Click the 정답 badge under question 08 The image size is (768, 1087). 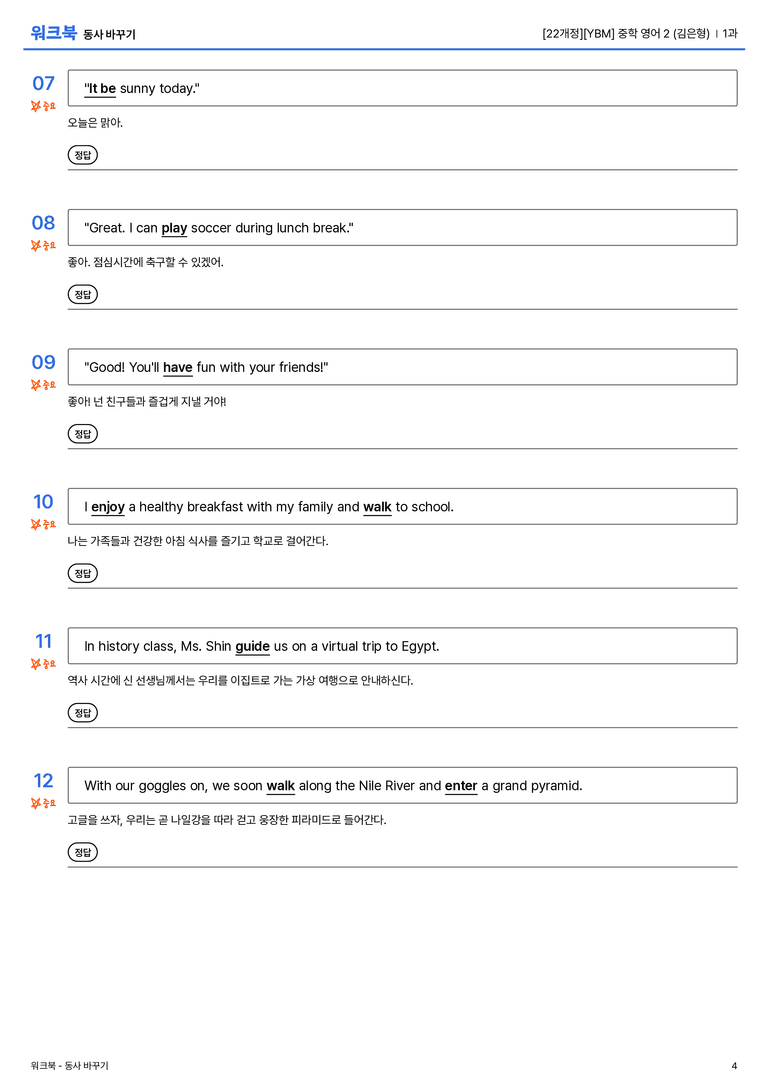pyautogui.click(x=82, y=295)
